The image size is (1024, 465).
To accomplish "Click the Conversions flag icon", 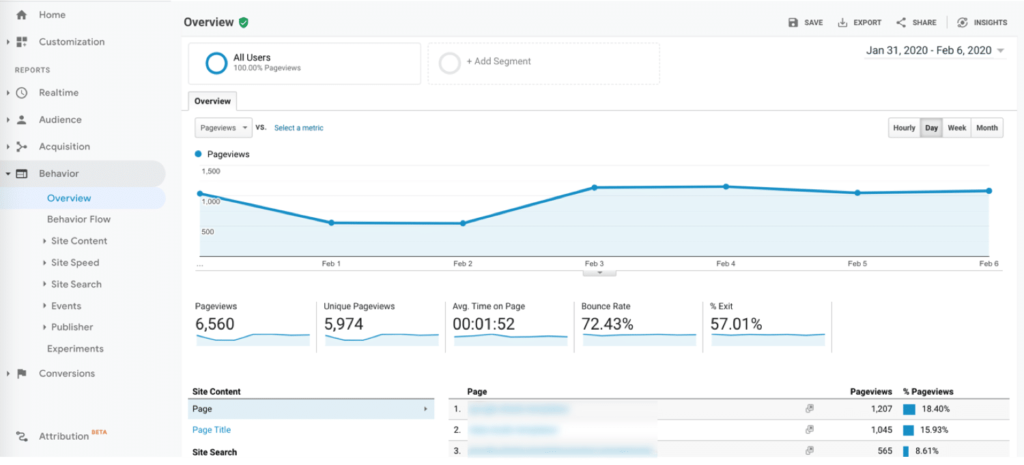I will click(x=22, y=374).
